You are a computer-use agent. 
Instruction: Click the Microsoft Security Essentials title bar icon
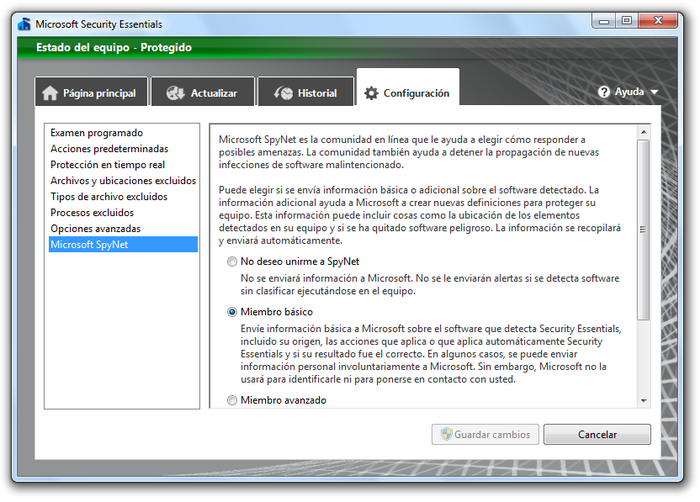click(x=24, y=24)
